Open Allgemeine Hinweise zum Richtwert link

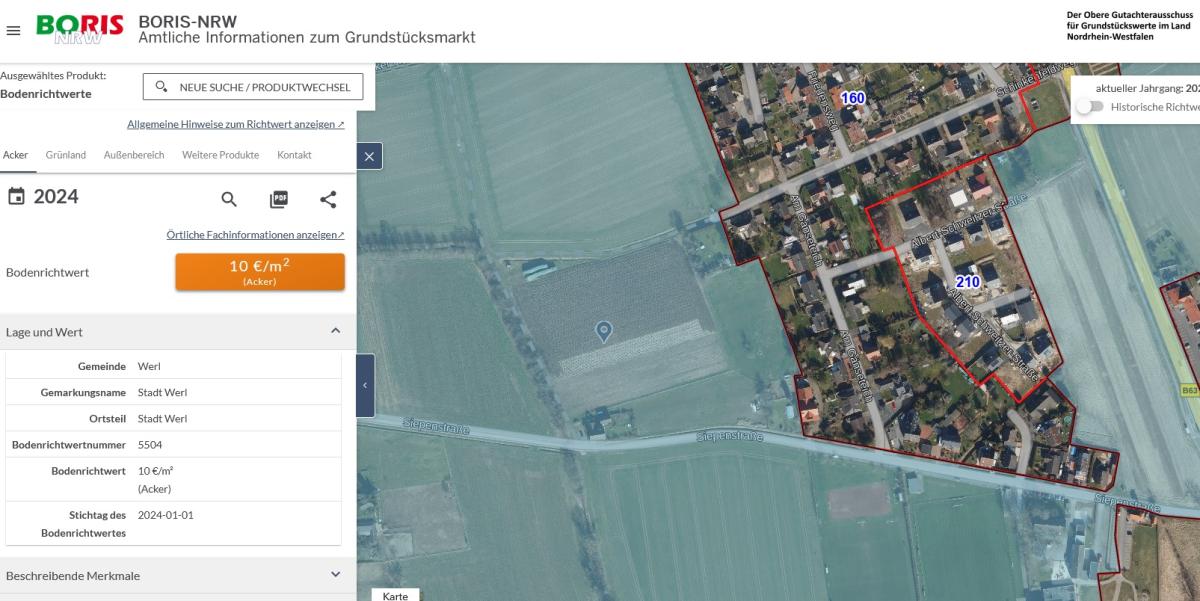tap(236, 125)
